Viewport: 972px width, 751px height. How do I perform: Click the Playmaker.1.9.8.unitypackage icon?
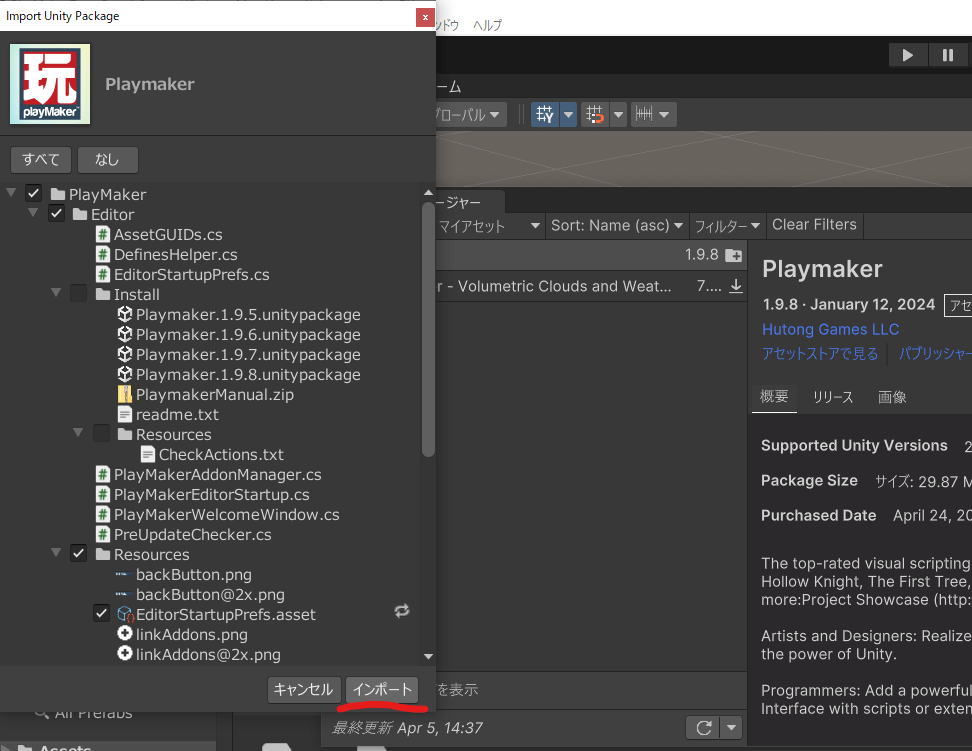pos(125,374)
